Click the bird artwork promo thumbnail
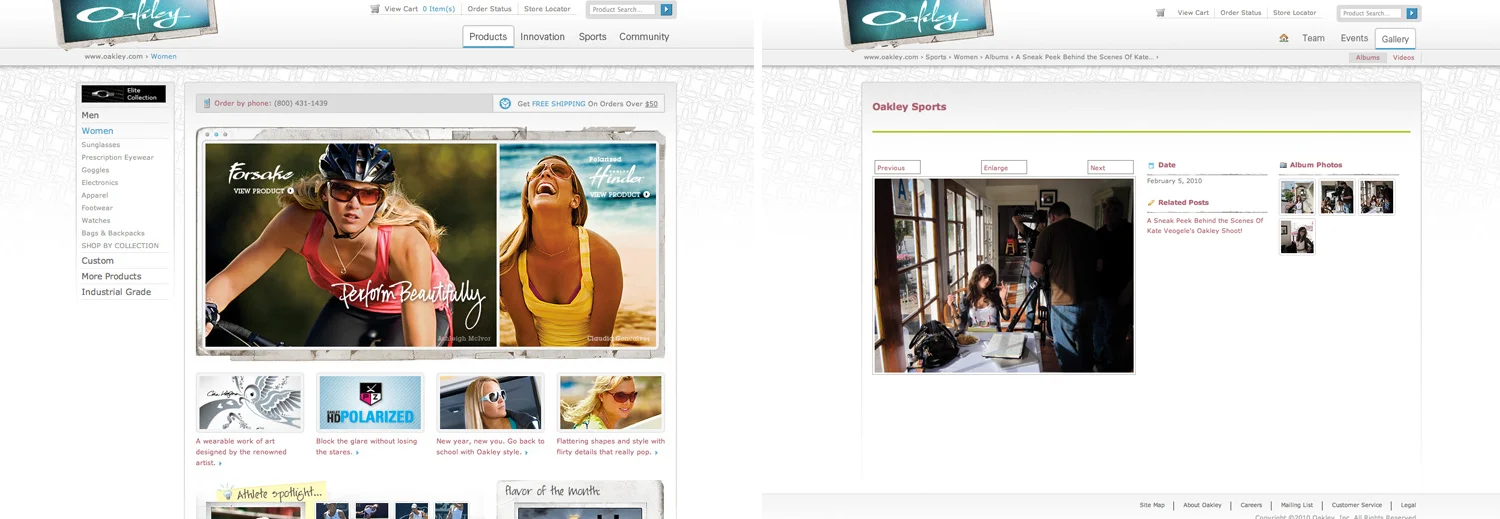This screenshot has width=1500, height=519. (x=249, y=403)
